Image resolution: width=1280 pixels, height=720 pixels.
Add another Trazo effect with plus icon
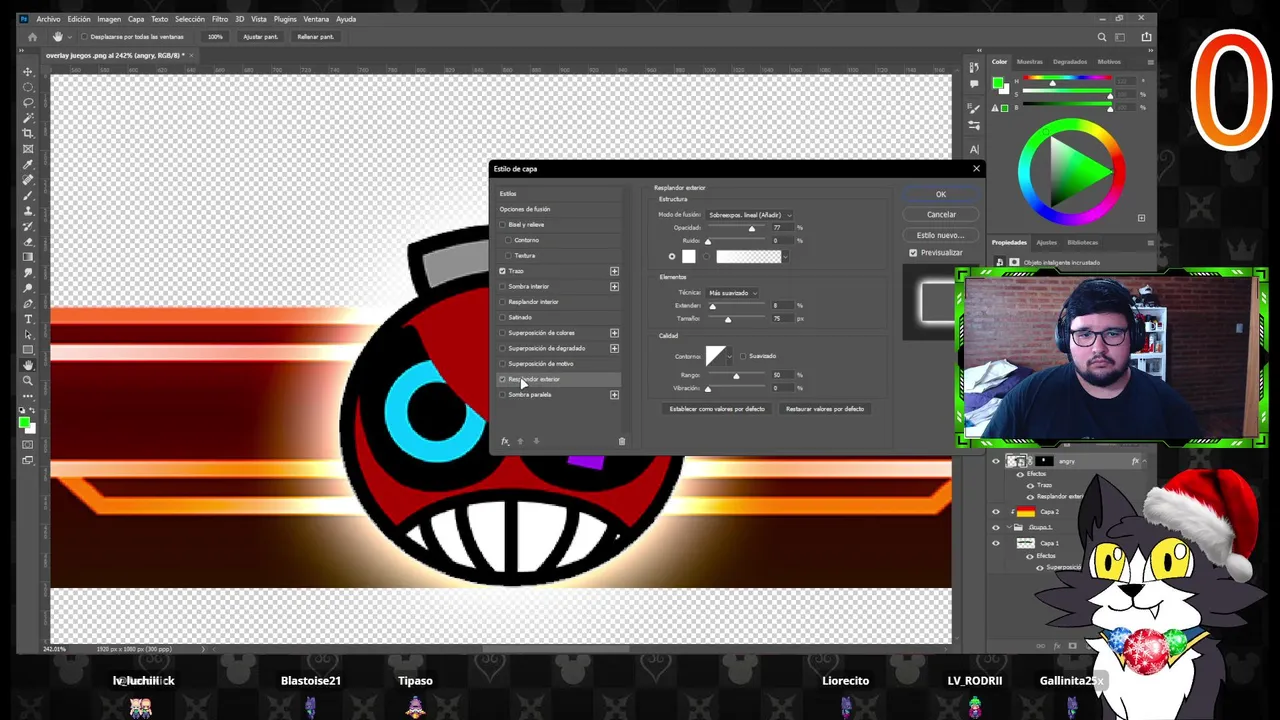(x=614, y=271)
